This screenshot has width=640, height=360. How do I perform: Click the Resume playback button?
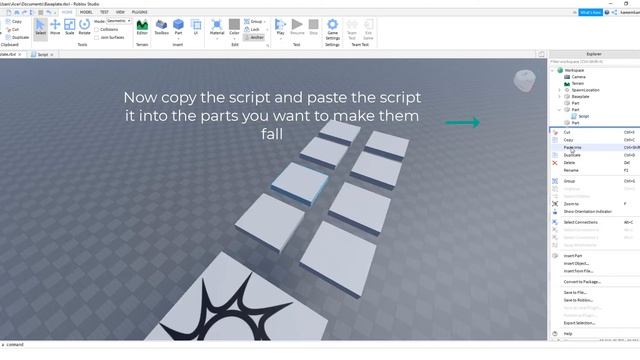(x=297, y=27)
